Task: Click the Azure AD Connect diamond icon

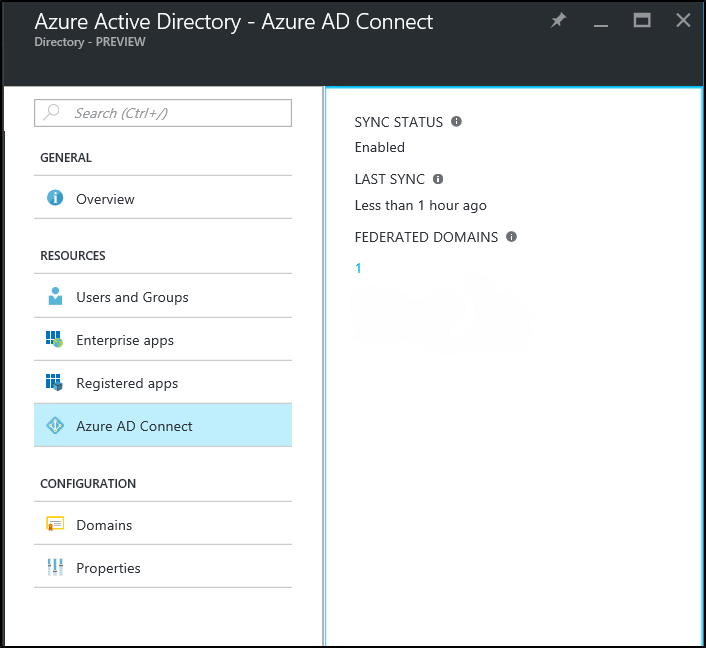Action: 55,426
